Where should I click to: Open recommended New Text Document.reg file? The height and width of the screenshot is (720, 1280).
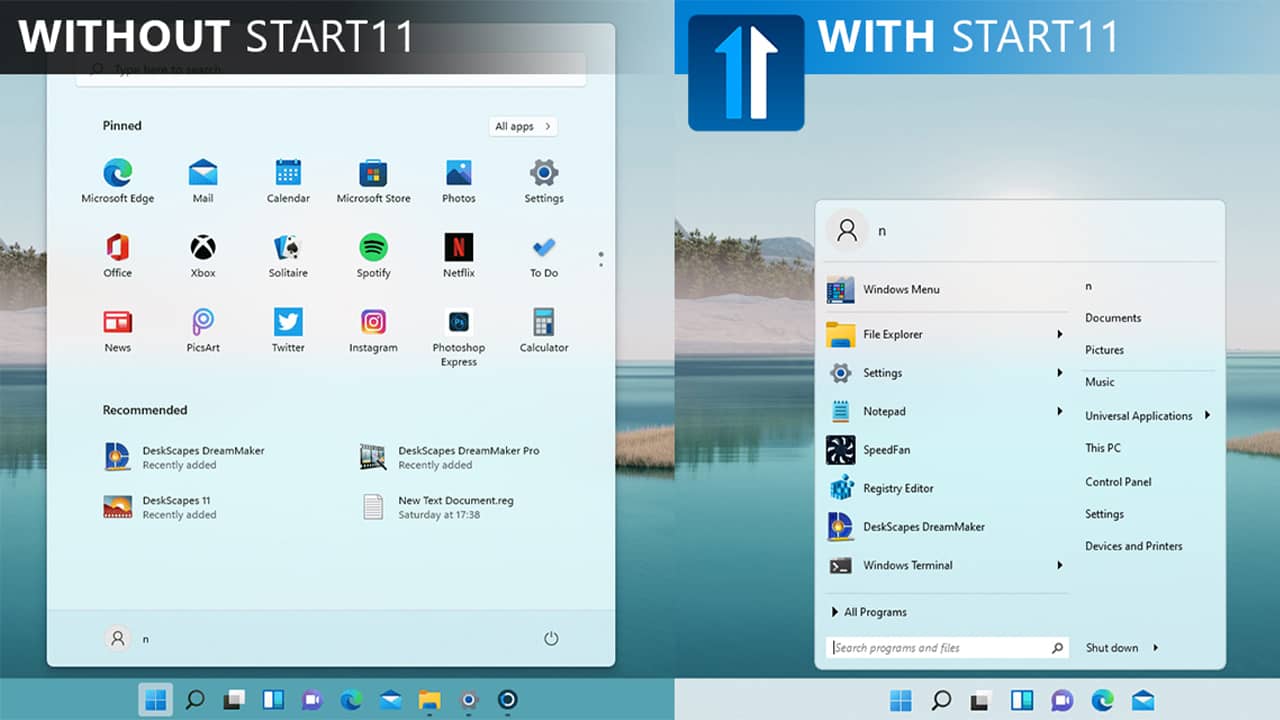coord(438,507)
